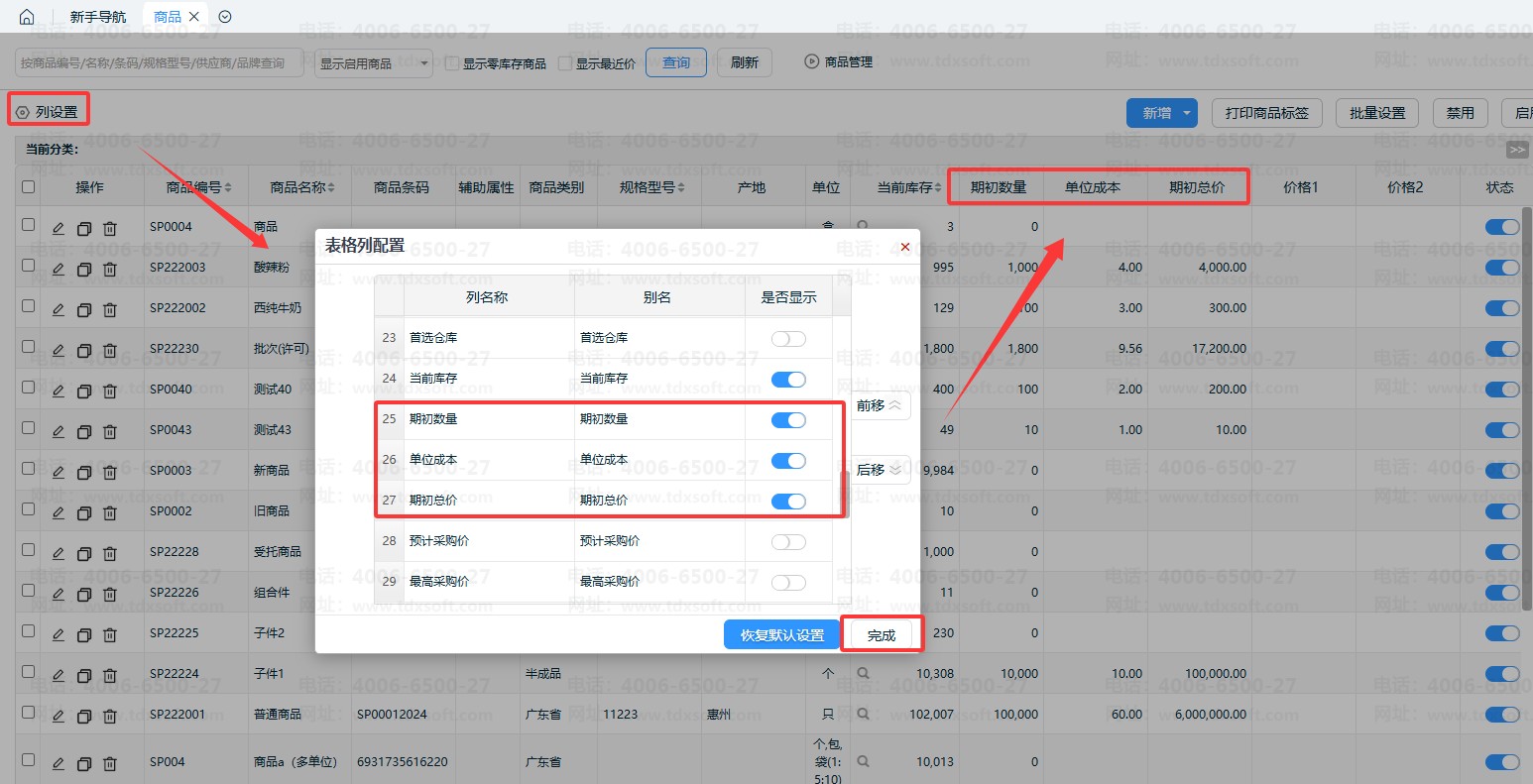Viewport: 1533px width, 784px height.
Task: Click copy icon for SP222003 row
Action: (84, 269)
